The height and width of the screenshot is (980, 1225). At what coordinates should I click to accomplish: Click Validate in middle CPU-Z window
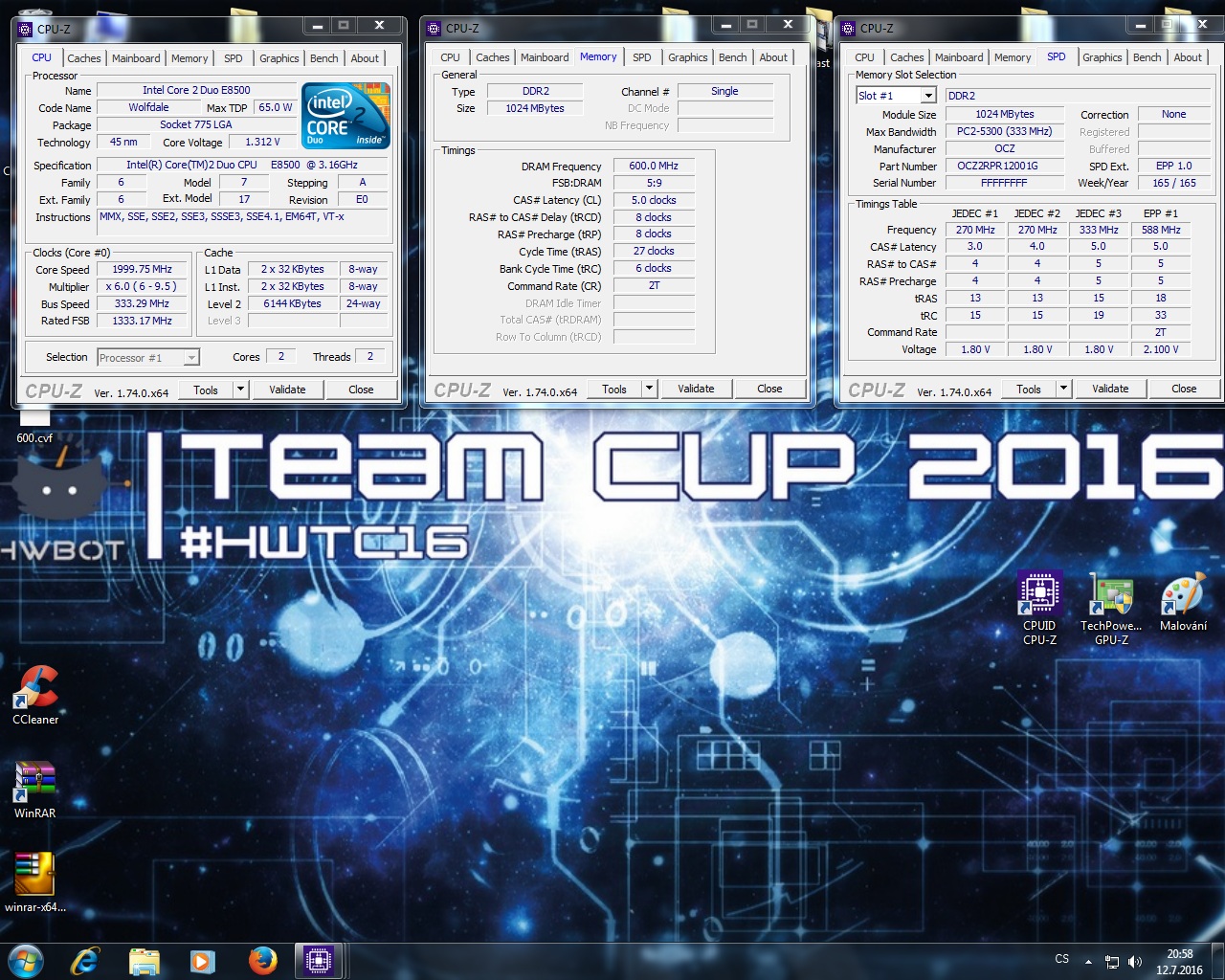pyautogui.click(x=696, y=389)
